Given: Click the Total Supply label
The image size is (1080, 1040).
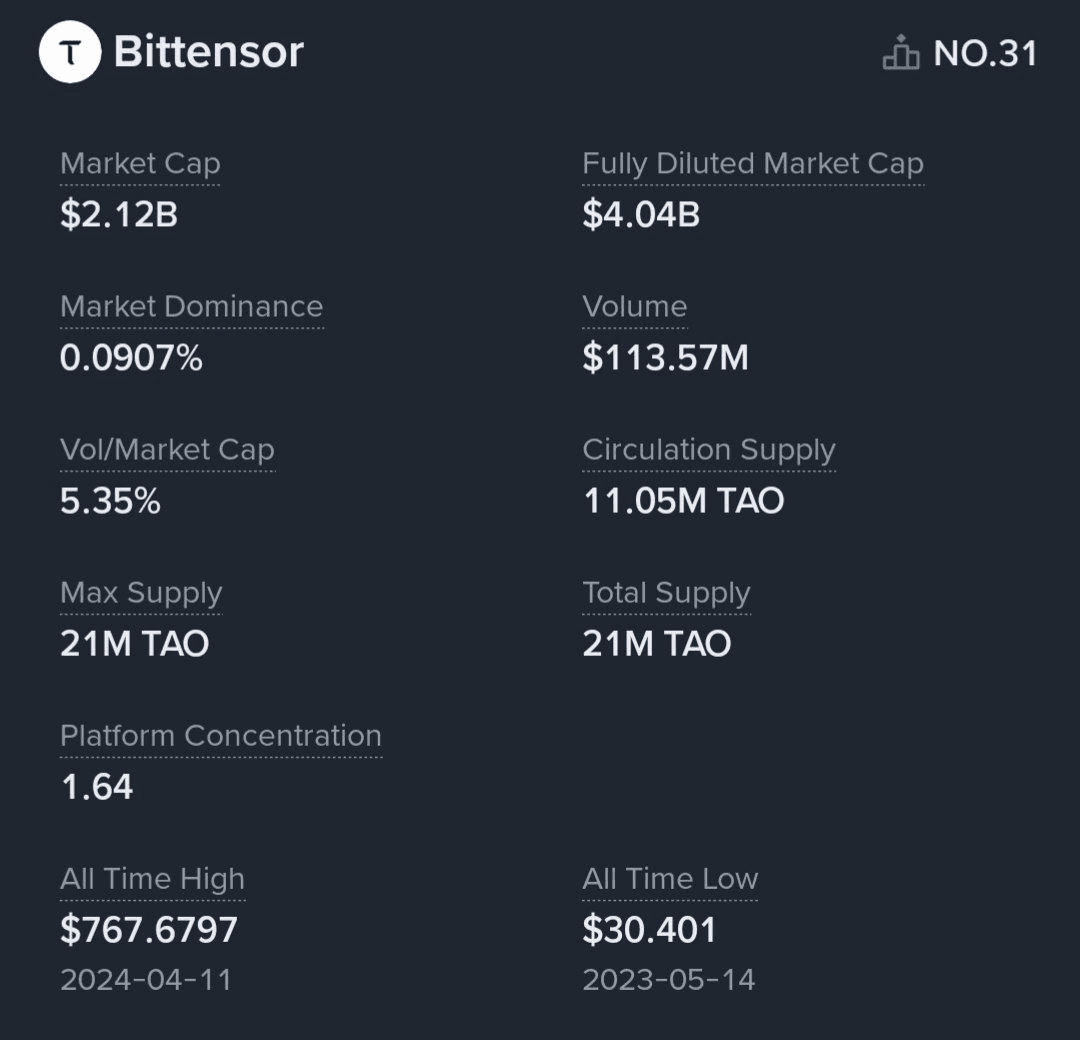Looking at the screenshot, I should tap(666, 593).
